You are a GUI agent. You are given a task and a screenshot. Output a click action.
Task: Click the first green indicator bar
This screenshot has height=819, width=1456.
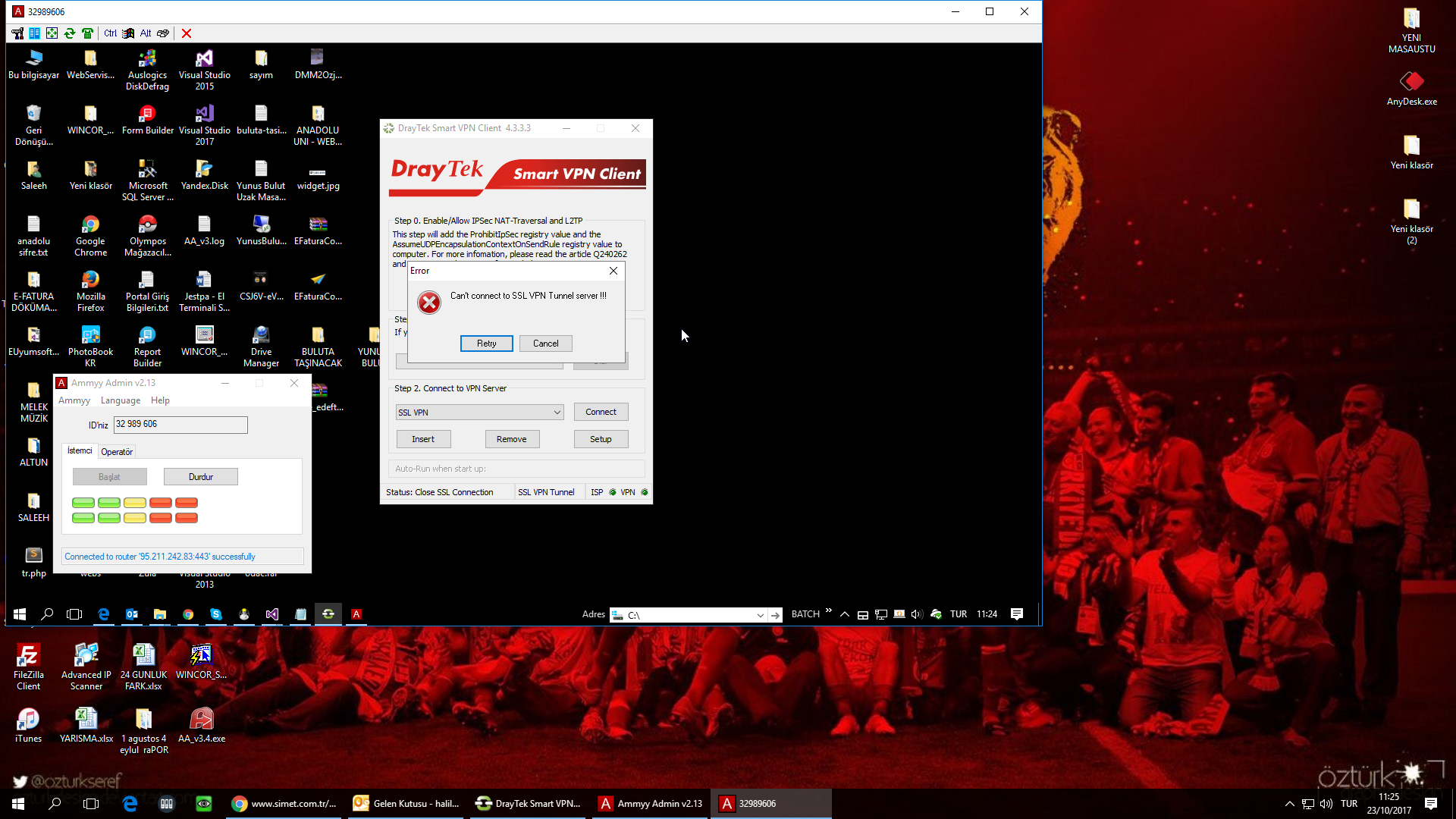tap(83, 503)
